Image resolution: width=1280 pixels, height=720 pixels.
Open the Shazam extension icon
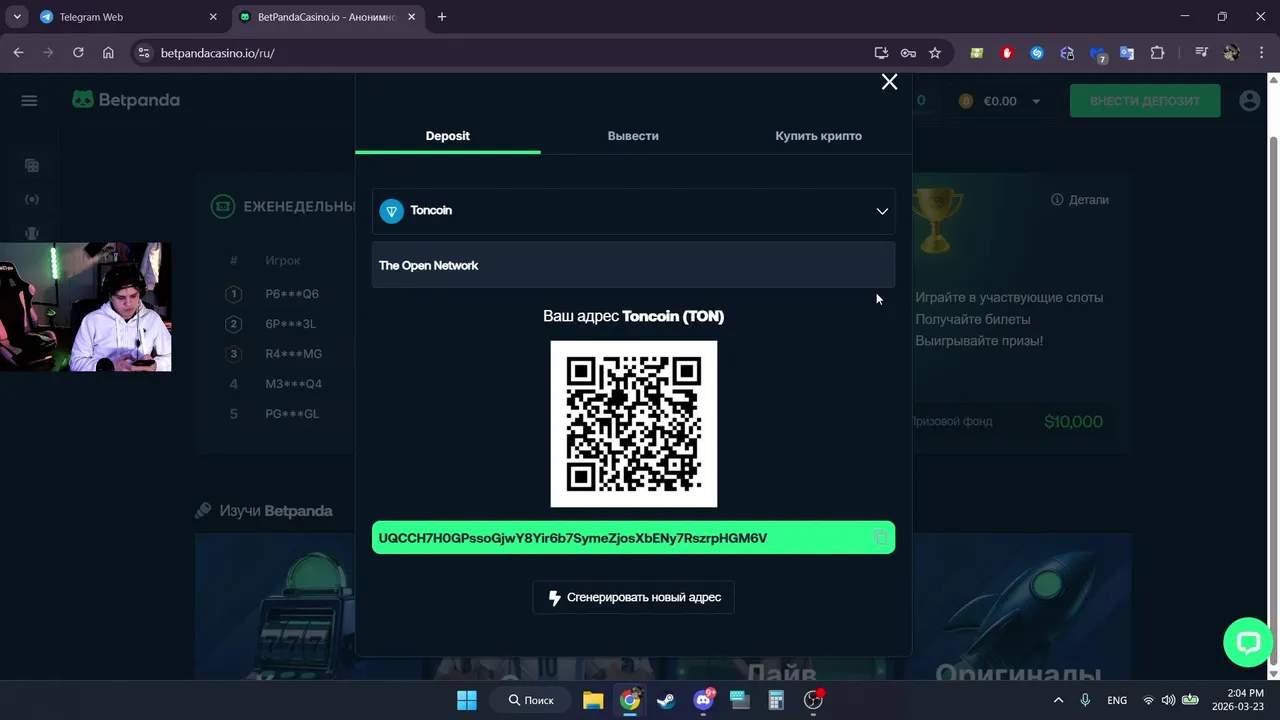tap(1037, 53)
